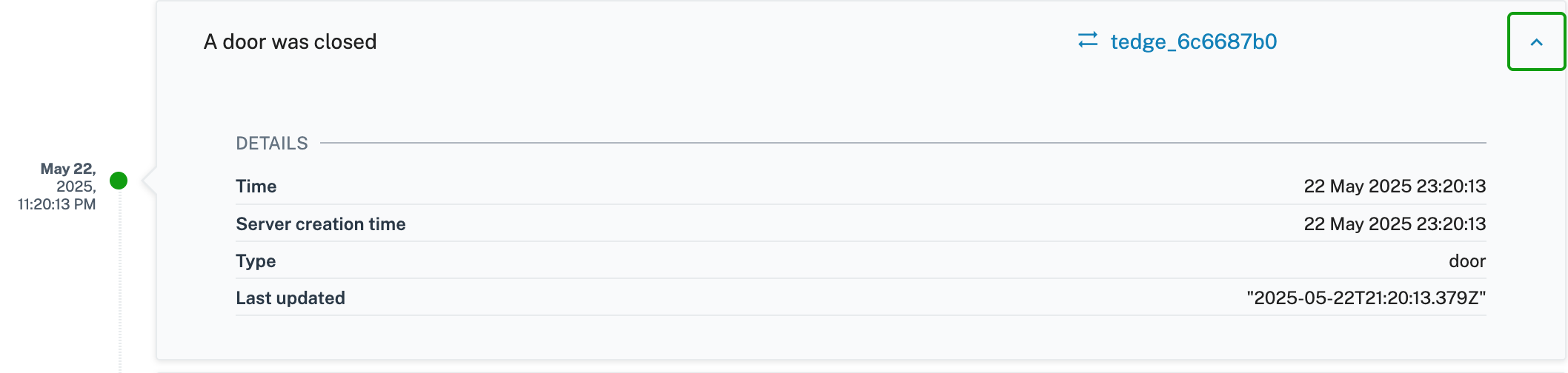Open the tedge_6c6687b0 device link

click(1193, 41)
